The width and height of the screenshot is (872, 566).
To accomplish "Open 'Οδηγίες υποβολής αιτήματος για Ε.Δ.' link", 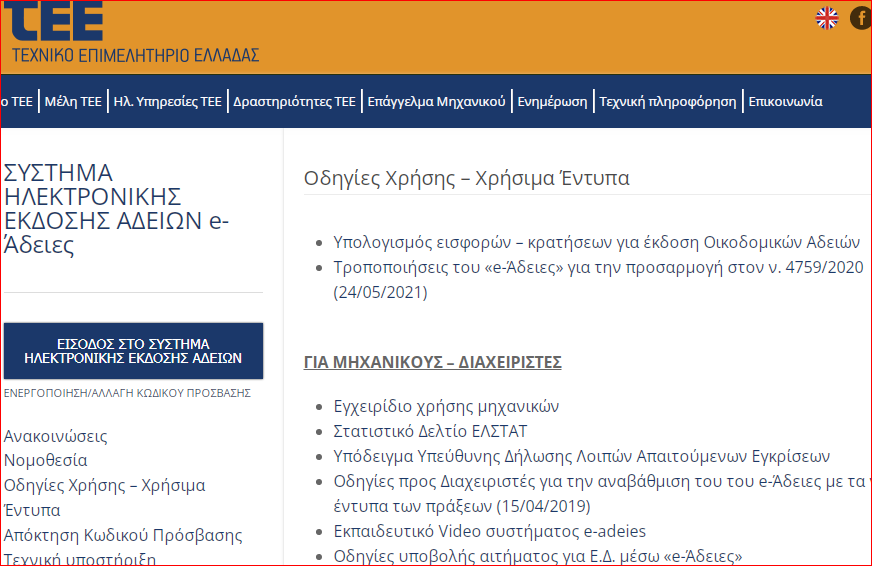I will [538, 557].
